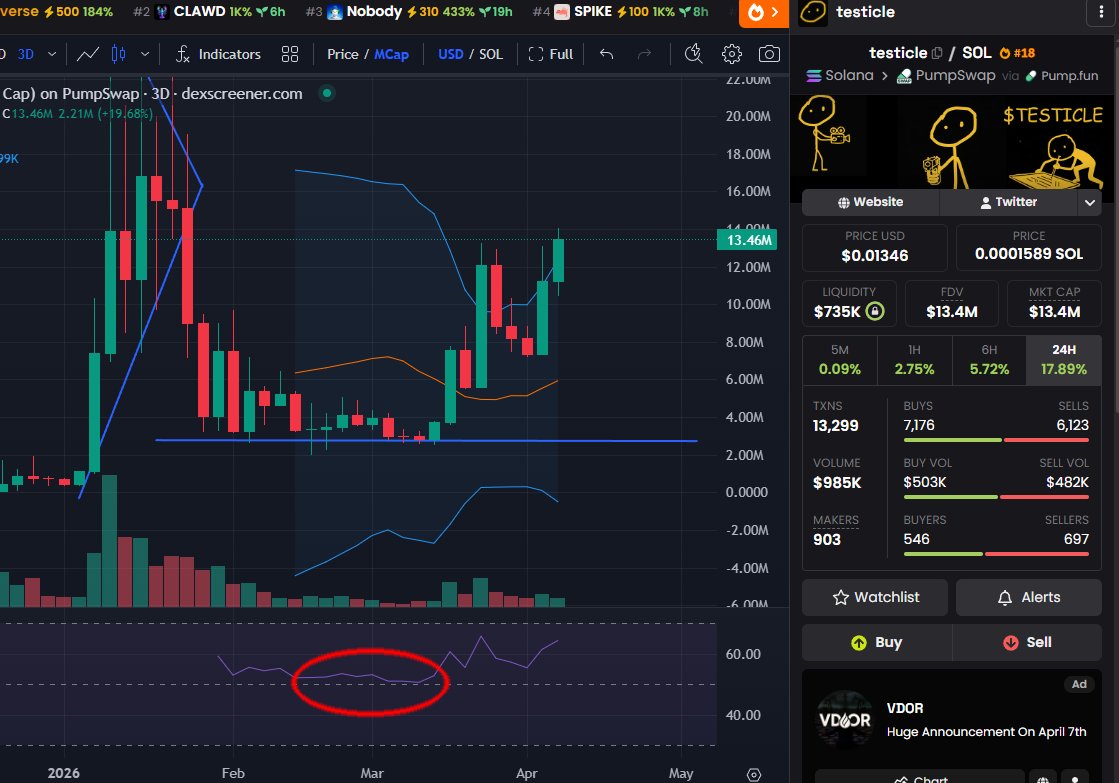
Task: Open chart settings via the gear icon
Action: pos(731,54)
